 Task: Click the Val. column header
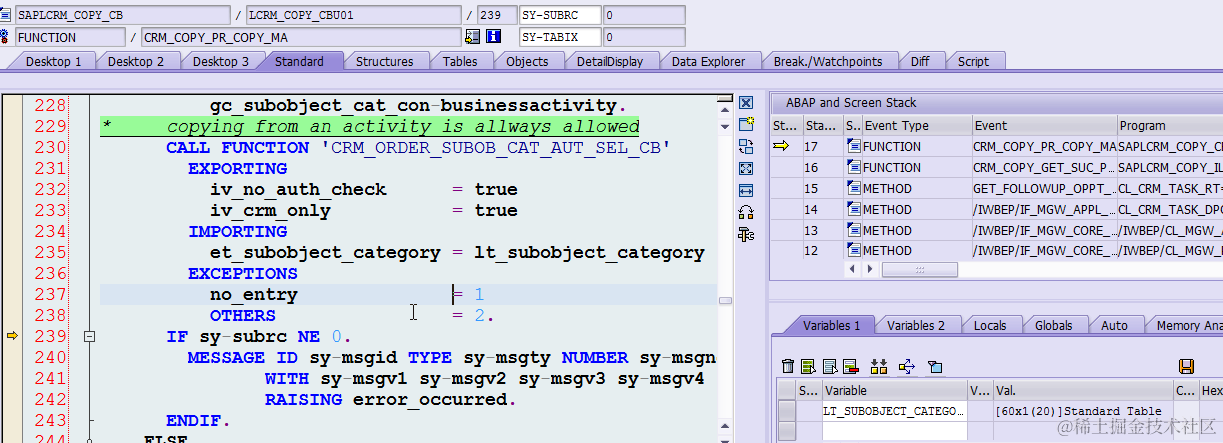pos(1083,391)
